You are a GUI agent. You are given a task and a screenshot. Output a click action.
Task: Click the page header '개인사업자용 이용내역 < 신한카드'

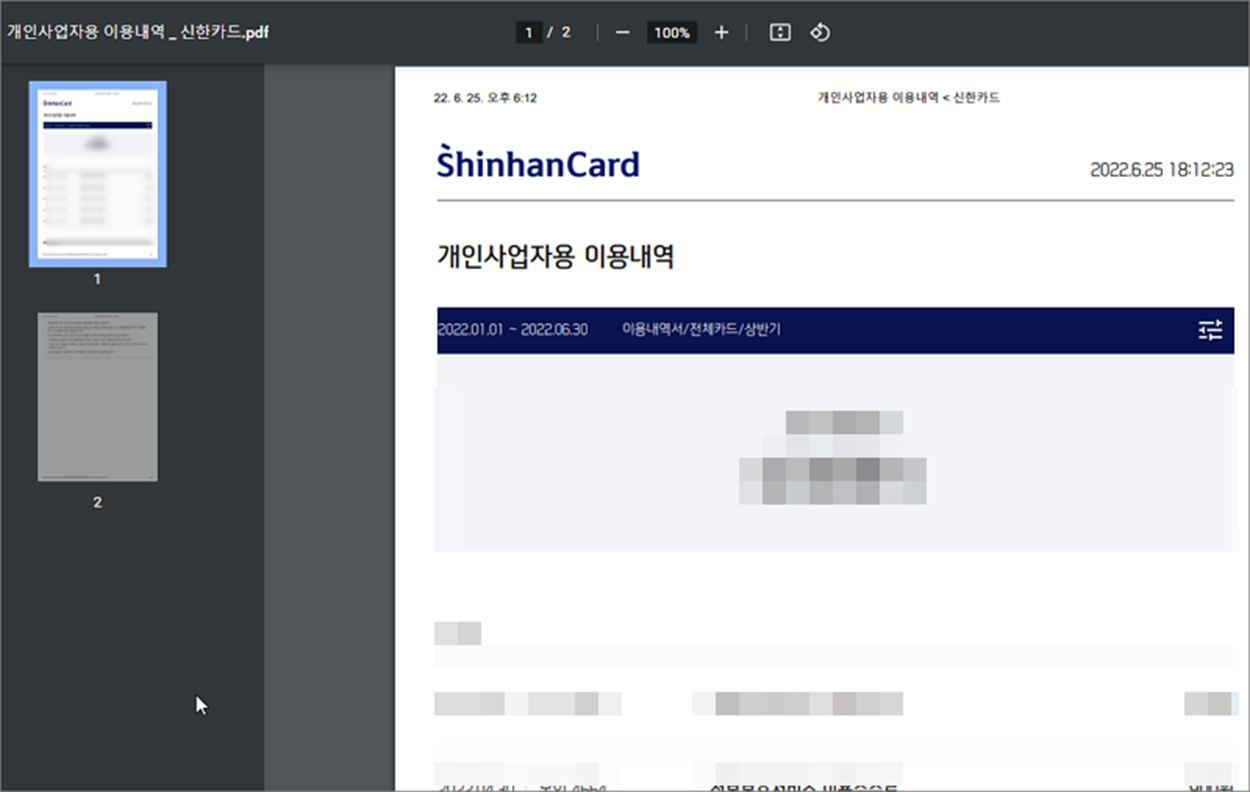[909, 98]
